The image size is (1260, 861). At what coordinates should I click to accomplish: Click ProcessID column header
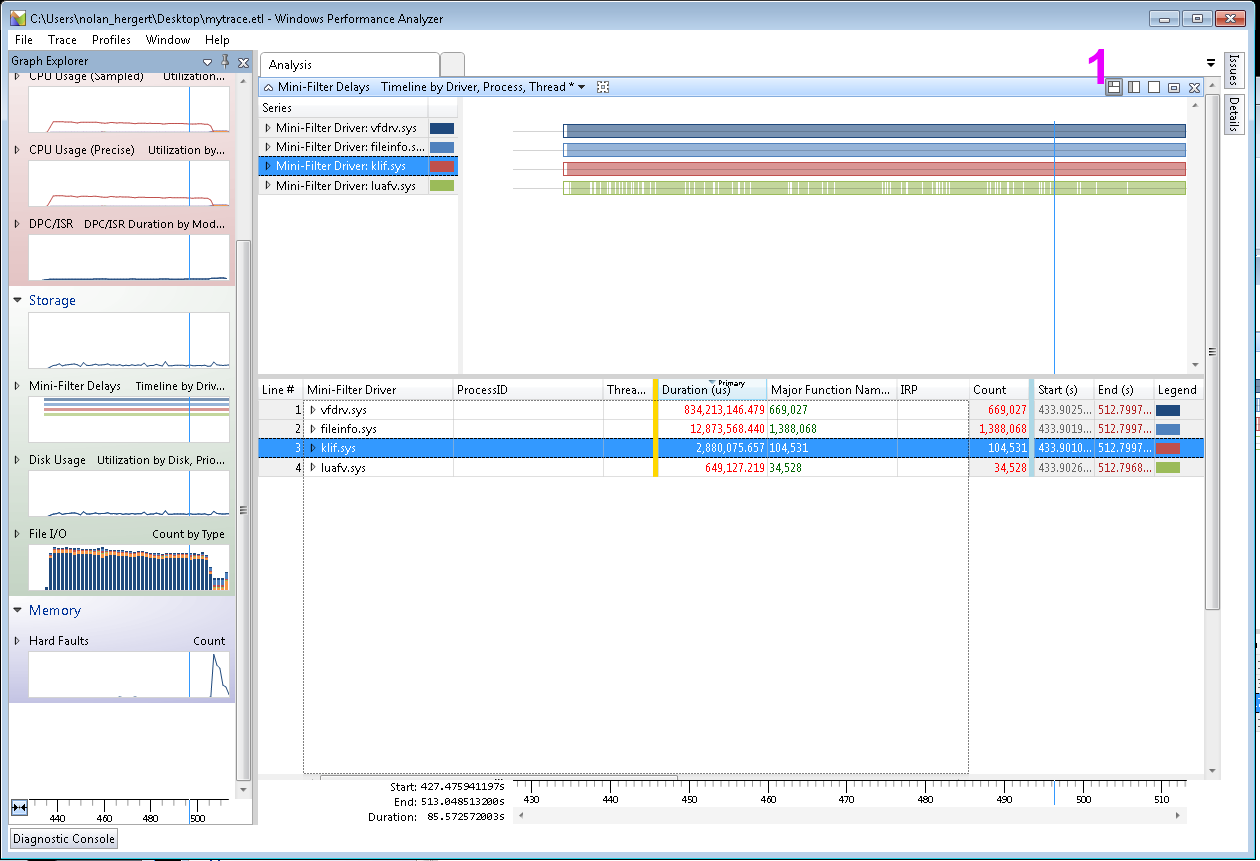tap(528, 390)
